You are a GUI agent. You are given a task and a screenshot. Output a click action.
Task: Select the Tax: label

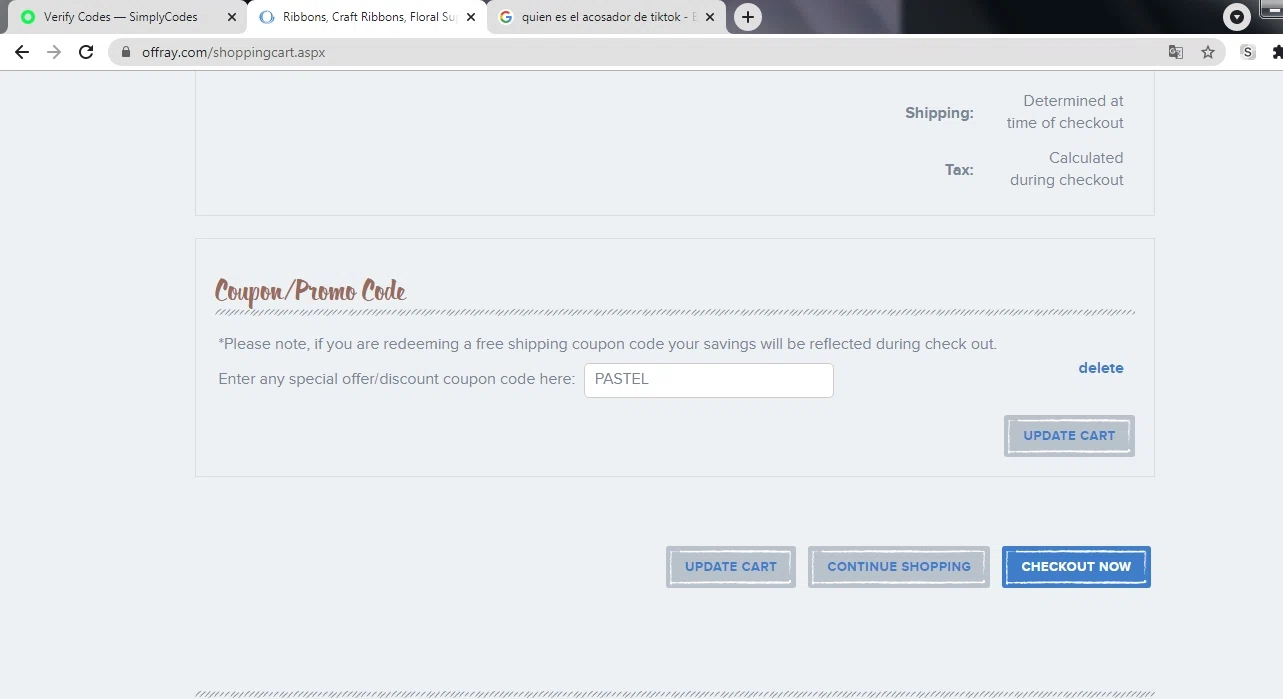coord(959,170)
